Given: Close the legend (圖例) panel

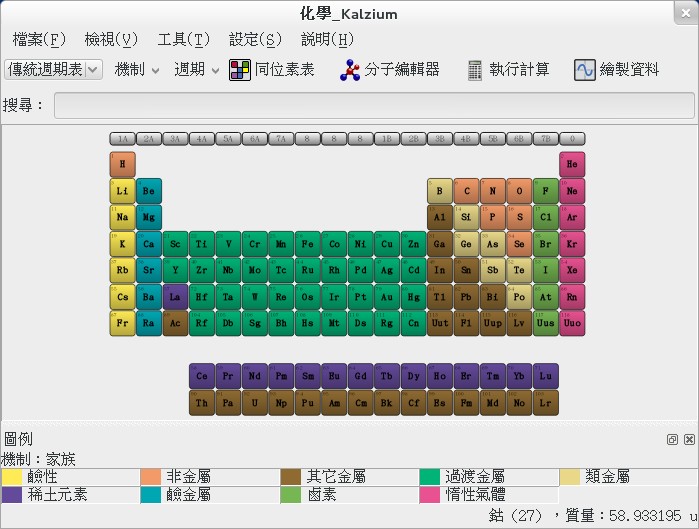Looking at the screenshot, I should point(689,439).
